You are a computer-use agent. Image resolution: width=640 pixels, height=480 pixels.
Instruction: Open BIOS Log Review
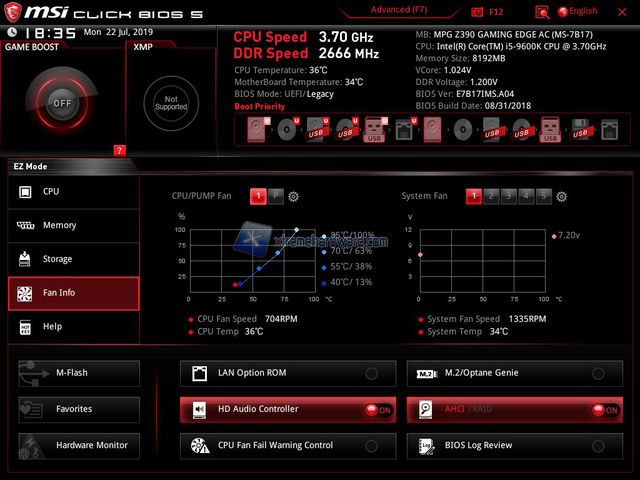point(513,445)
